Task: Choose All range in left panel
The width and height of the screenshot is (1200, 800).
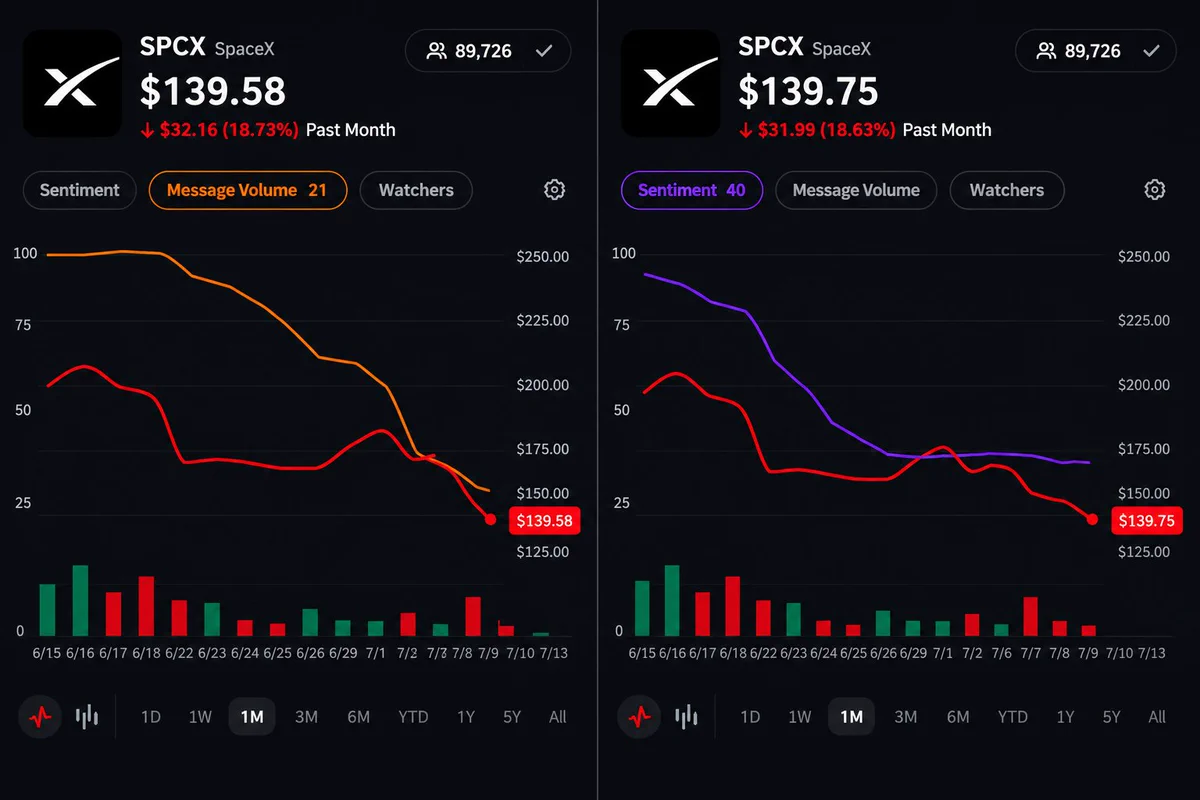Action: click(558, 716)
